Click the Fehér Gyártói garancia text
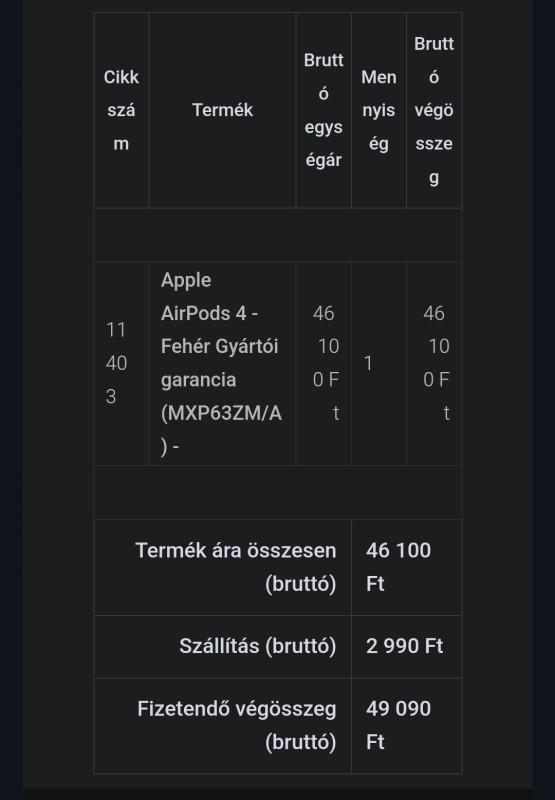This screenshot has width=555, height=800. click(x=219, y=363)
